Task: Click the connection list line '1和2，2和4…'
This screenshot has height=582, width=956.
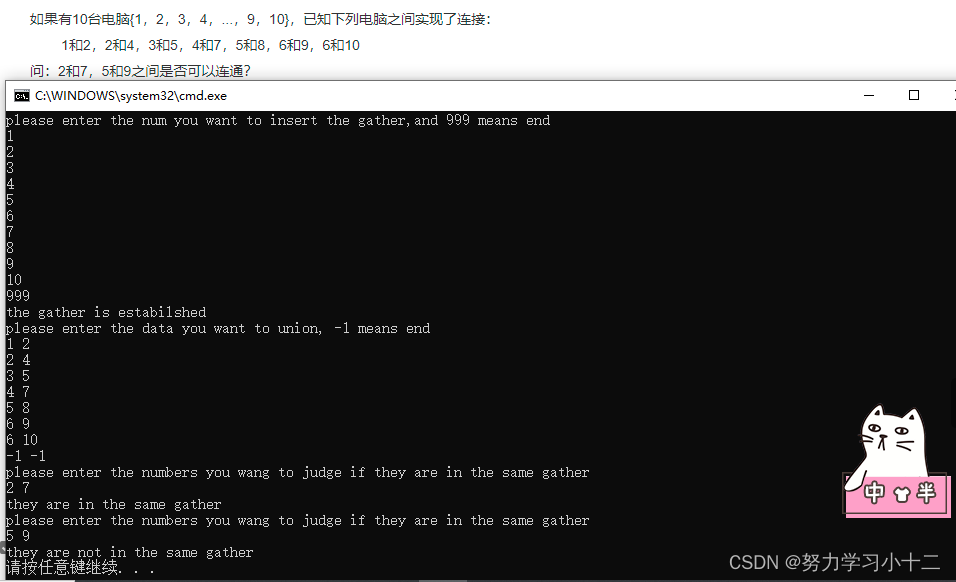Action: click(x=210, y=45)
